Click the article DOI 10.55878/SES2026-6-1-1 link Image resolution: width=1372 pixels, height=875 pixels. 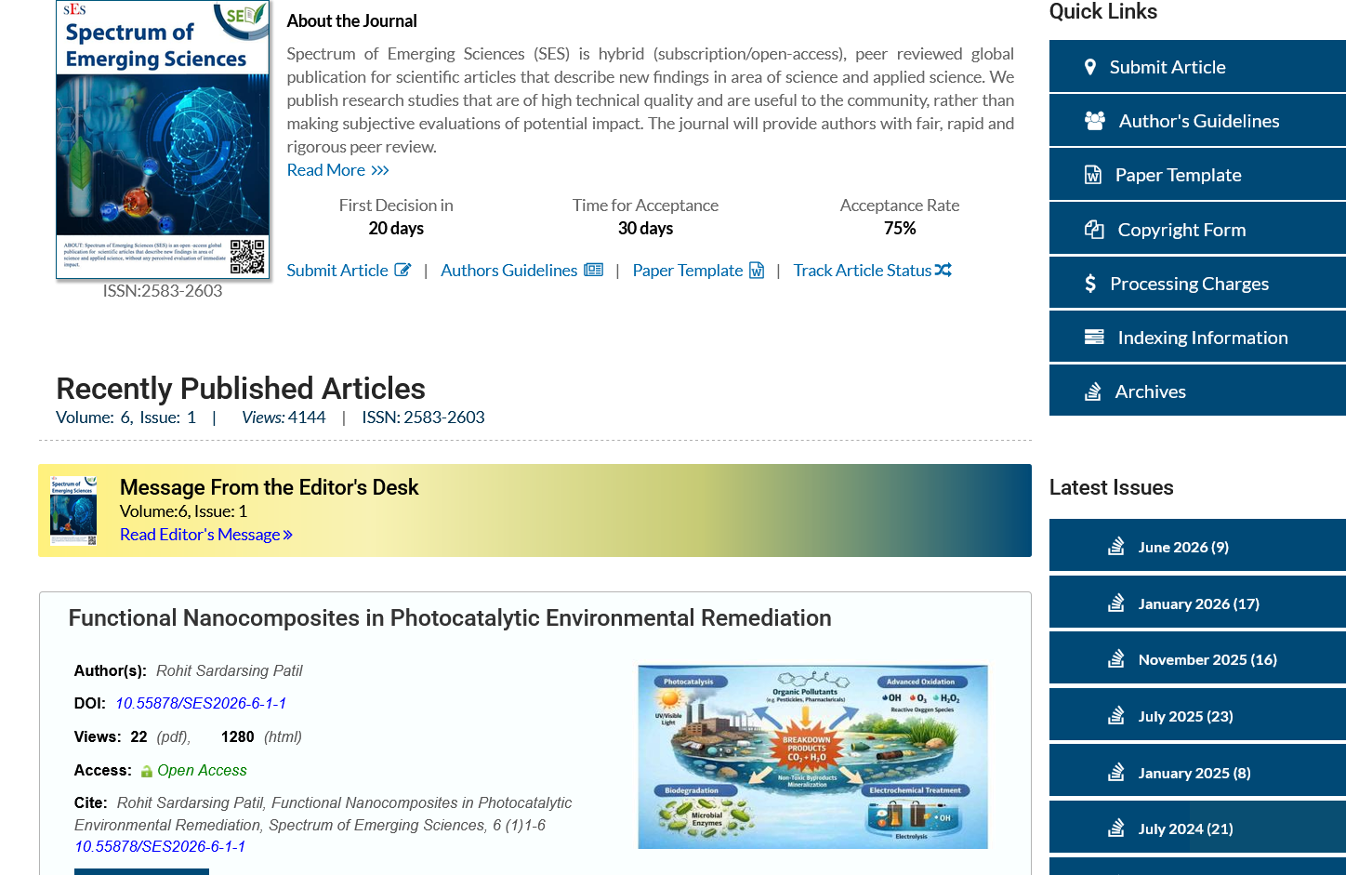point(201,704)
